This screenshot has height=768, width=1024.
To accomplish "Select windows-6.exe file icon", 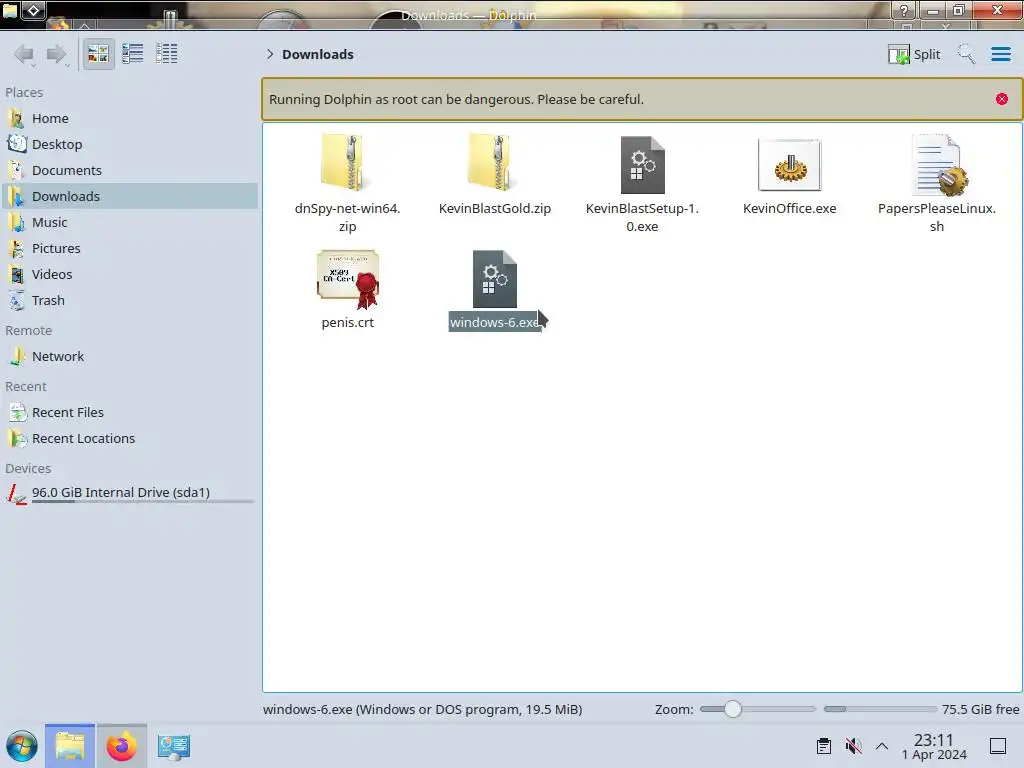I will click(494, 279).
